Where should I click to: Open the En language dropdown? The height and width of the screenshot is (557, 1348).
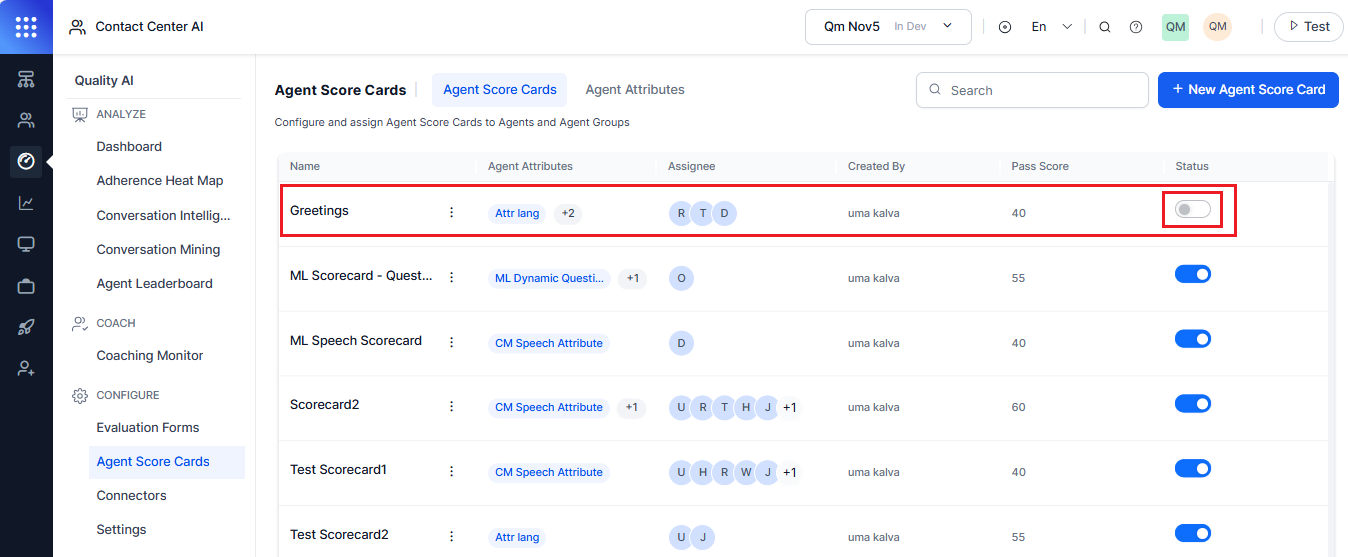coord(1051,27)
